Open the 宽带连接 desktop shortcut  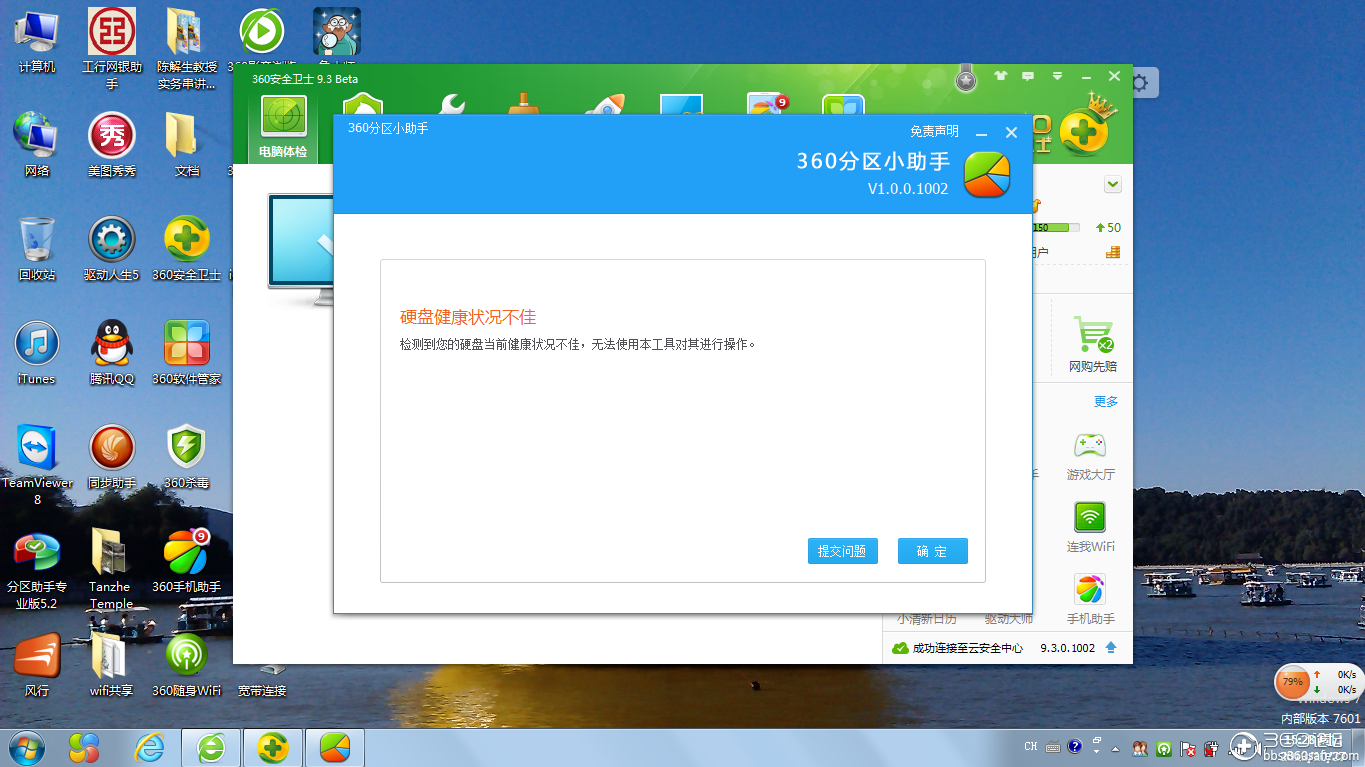262,680
